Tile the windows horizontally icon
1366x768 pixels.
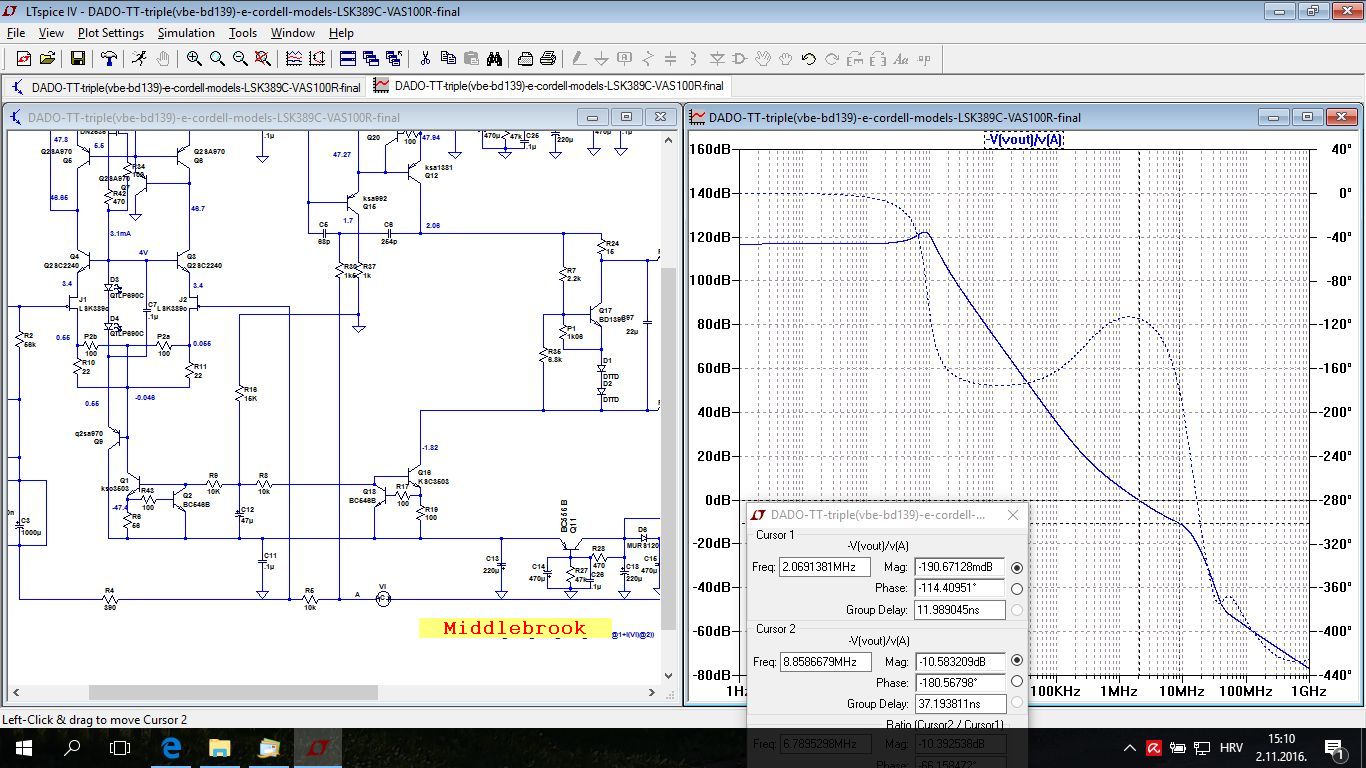click(x=348, y=59)
